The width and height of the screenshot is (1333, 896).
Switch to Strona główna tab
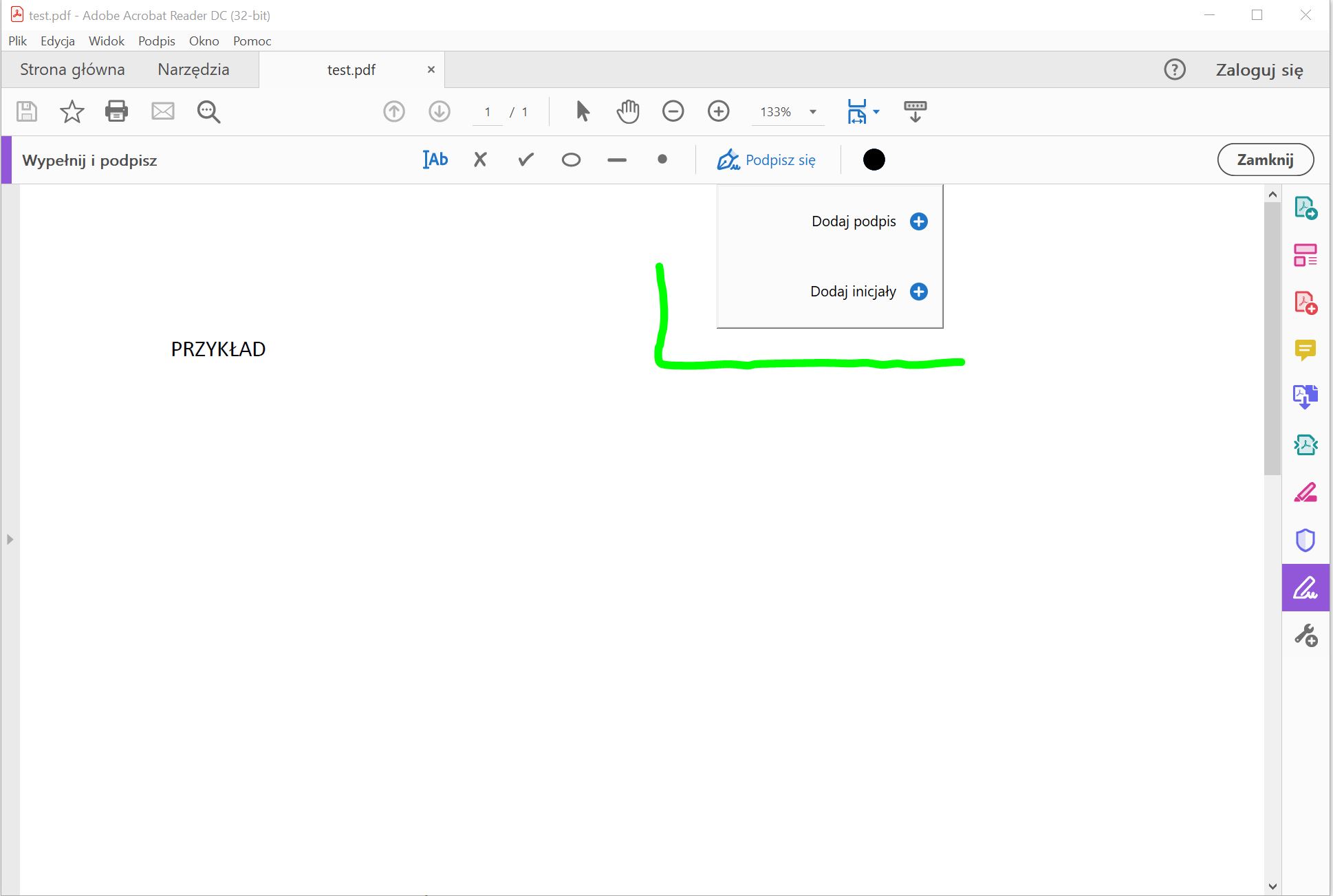[x=72, y=69]
